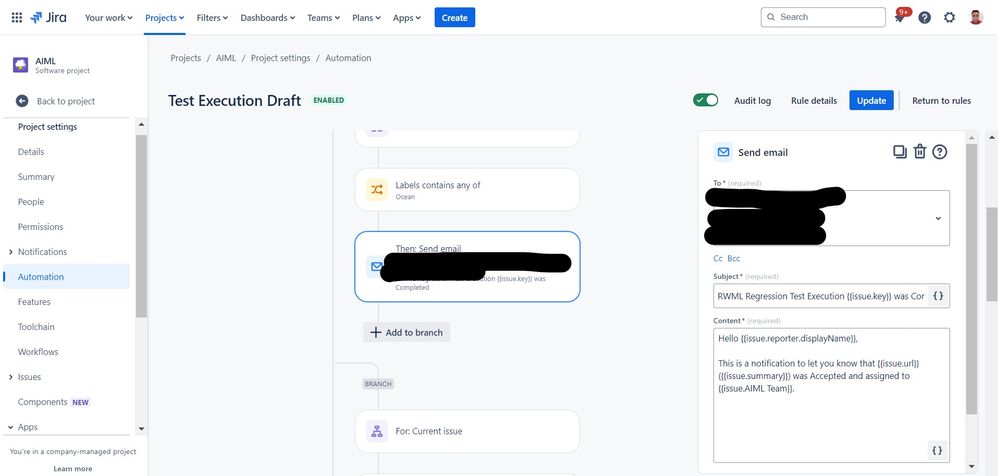998x476 pixels.
Task: Open Project settings breadcrumb link
Action: [281, 58]
